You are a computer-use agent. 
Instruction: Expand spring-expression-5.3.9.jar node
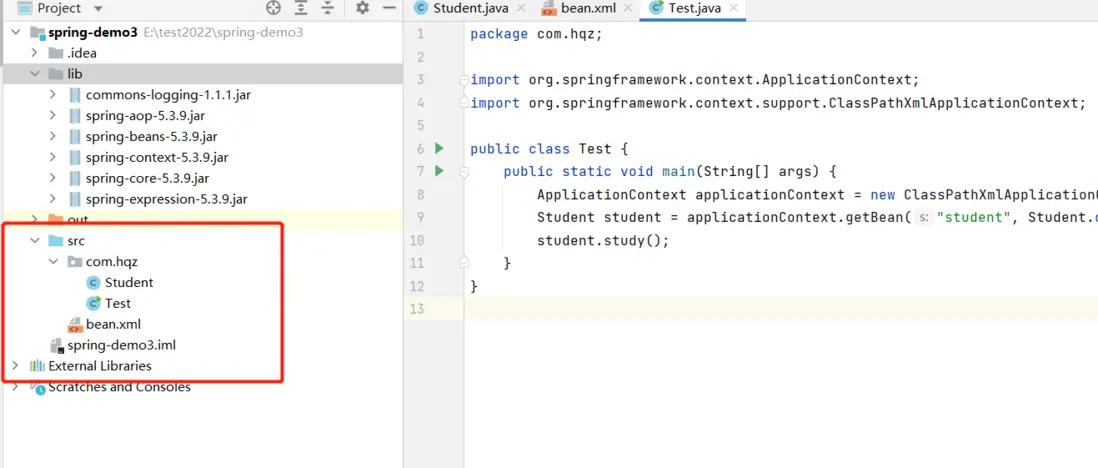[x=53, y=199]
